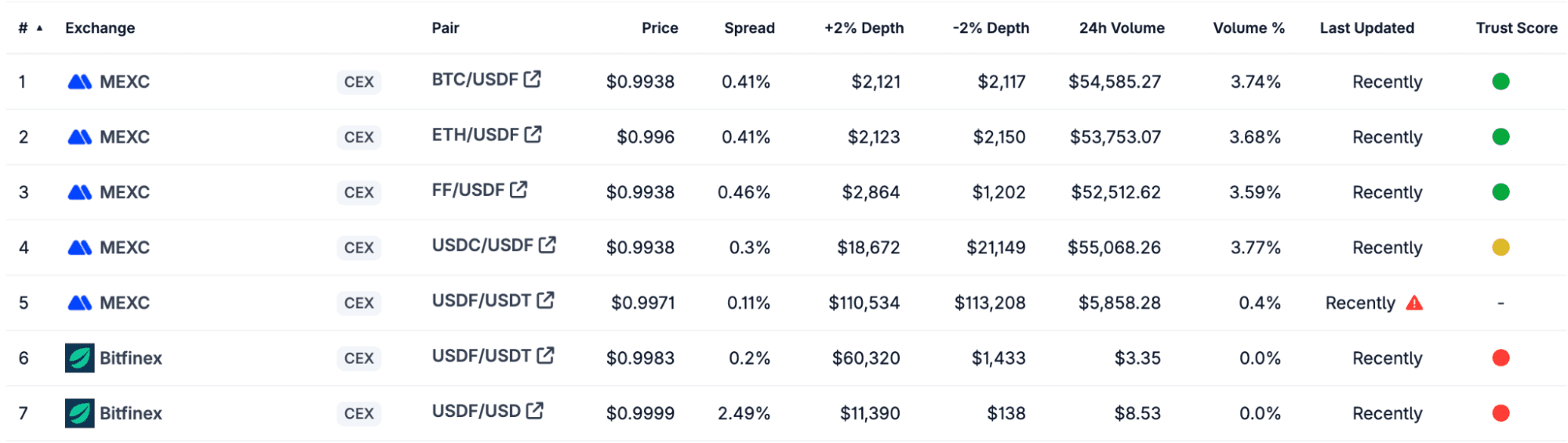This screenshot has width=1568, height=443.
Task: Click the Bitfinex logo in row 6
Action: [x=80, y=358]
